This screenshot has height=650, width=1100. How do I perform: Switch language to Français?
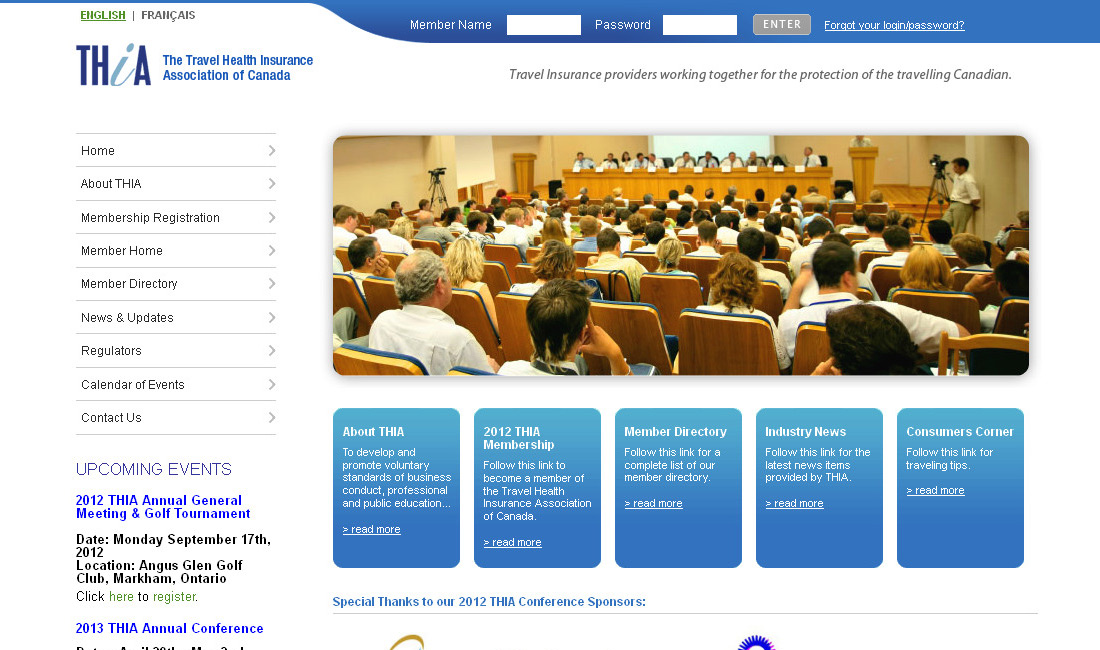pos(168,15)
